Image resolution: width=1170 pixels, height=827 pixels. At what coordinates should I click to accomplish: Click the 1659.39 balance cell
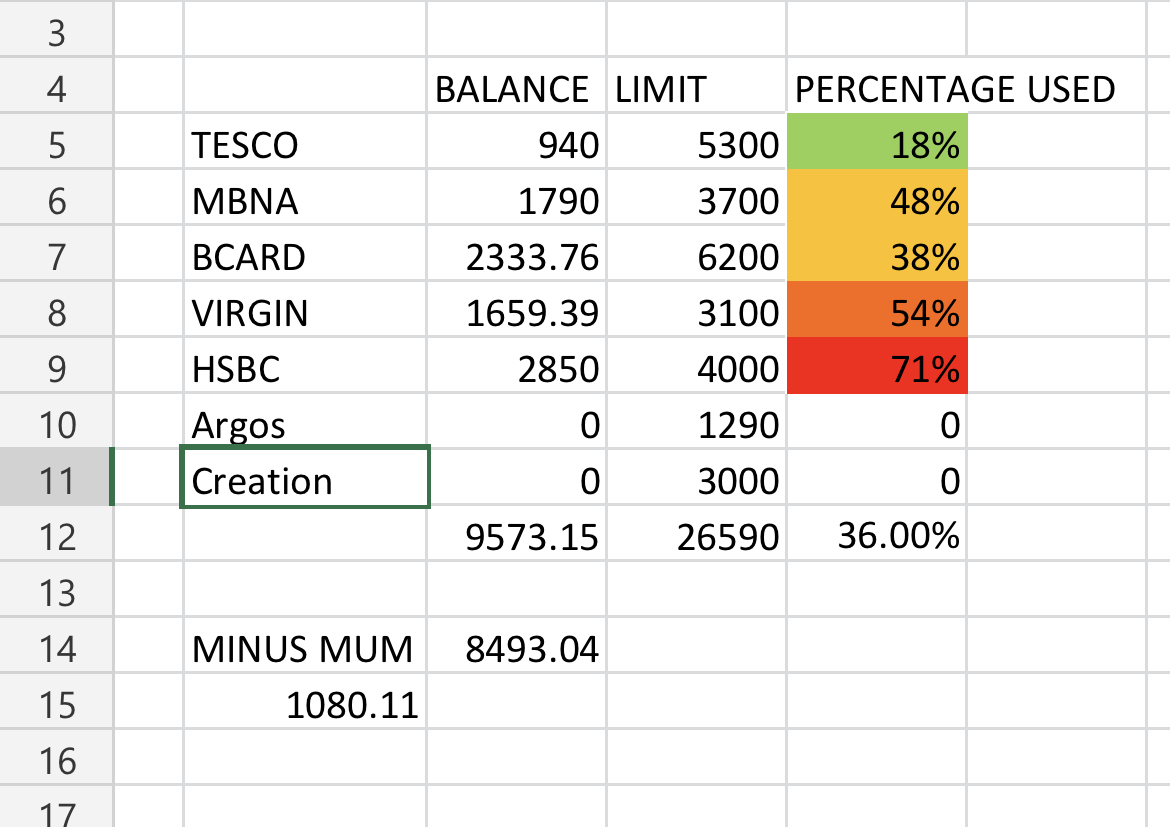pos(517,310)
